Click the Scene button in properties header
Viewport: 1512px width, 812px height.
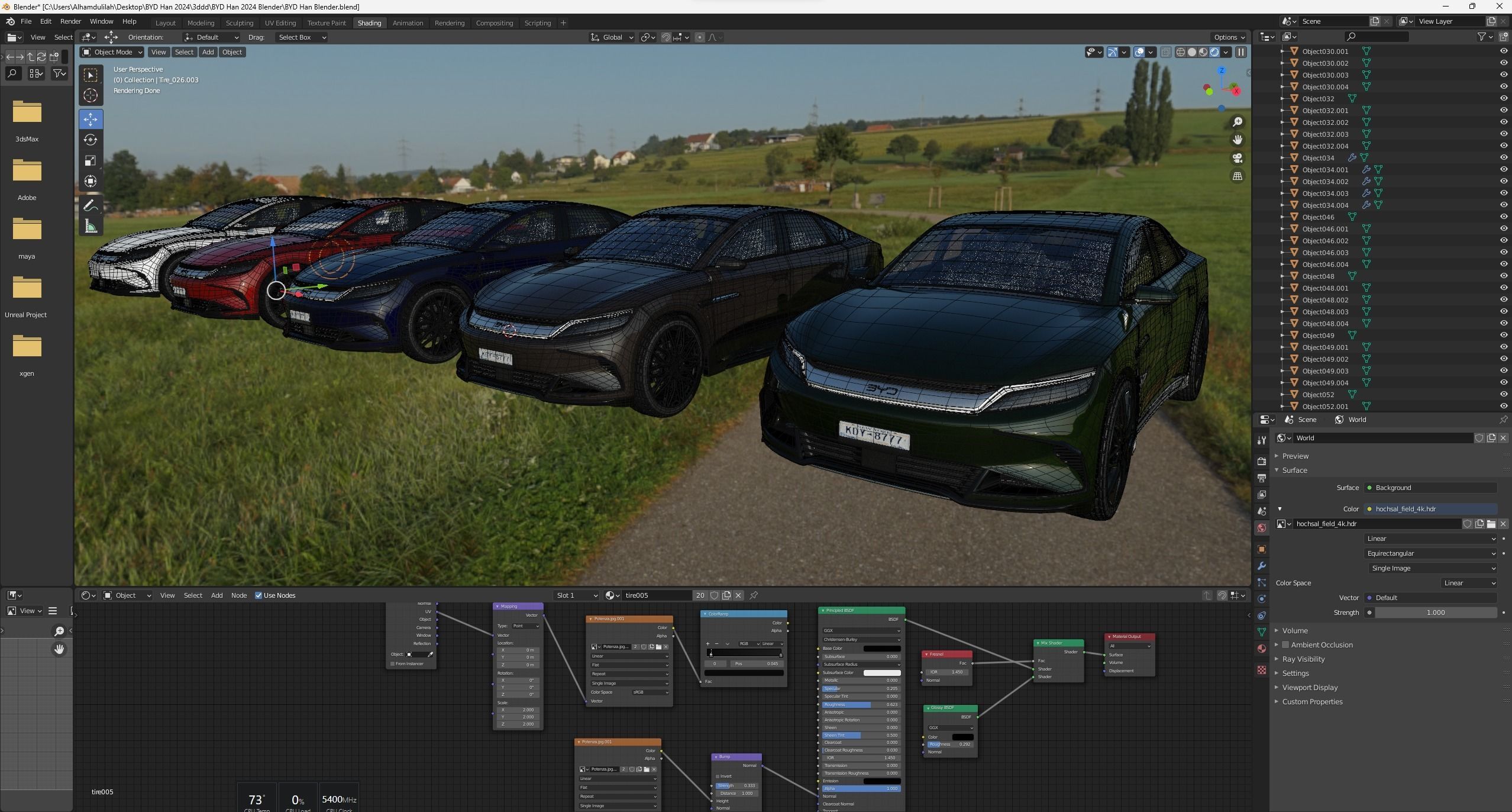coord(1301,420)
